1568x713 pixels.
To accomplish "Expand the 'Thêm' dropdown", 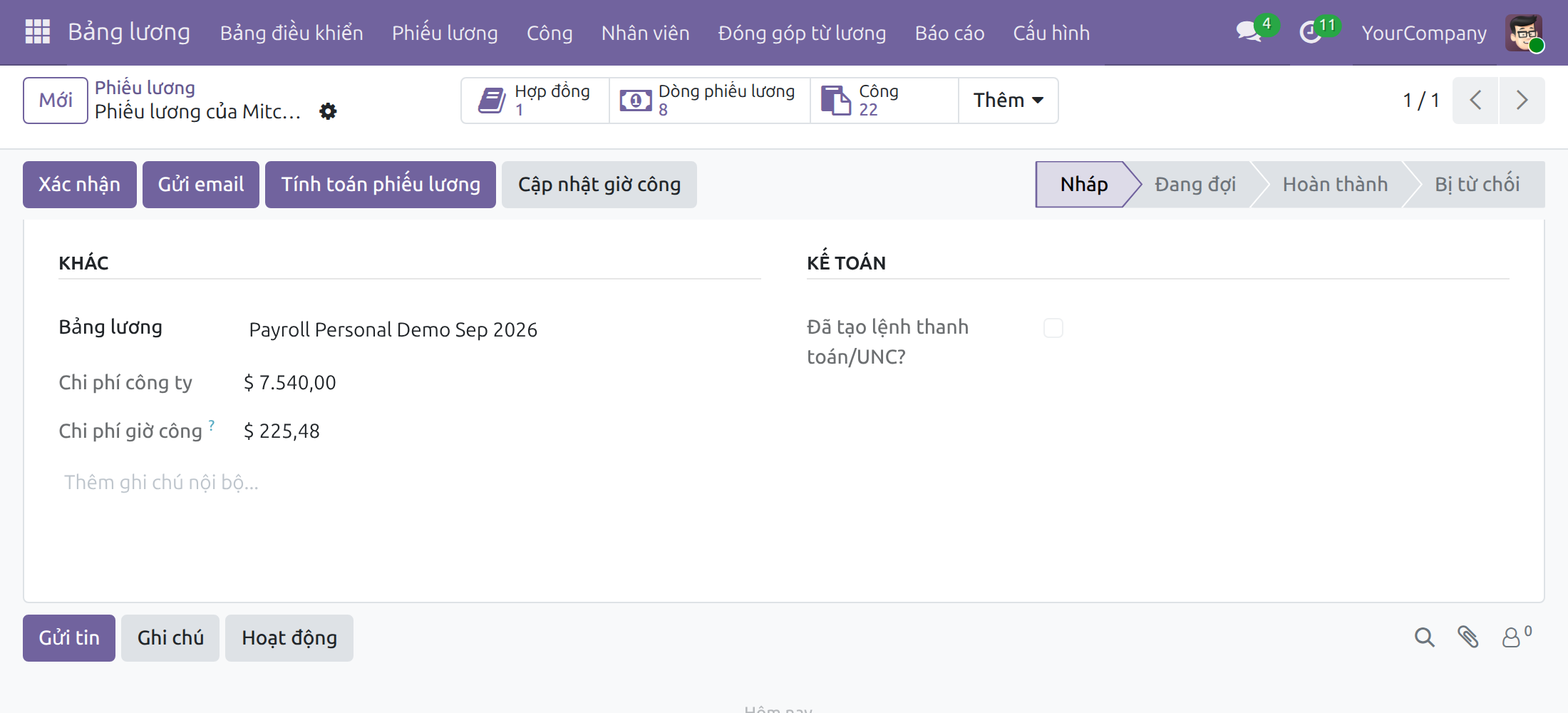I will coord(1009,101).
